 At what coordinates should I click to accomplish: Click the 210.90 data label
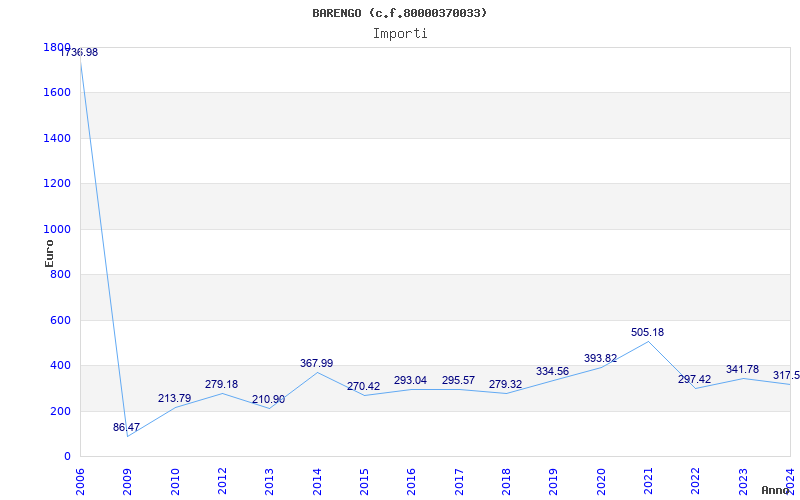coord(268,399)
